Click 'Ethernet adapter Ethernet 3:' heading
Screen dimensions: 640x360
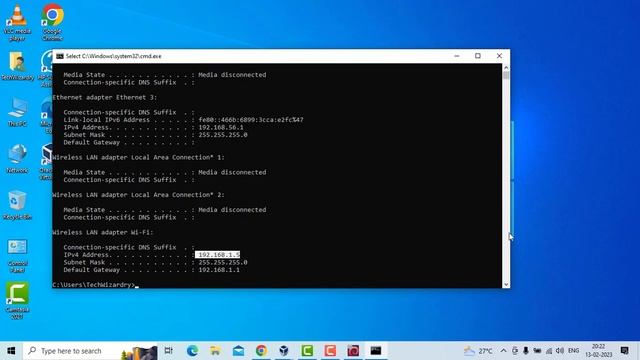[105, 97]
